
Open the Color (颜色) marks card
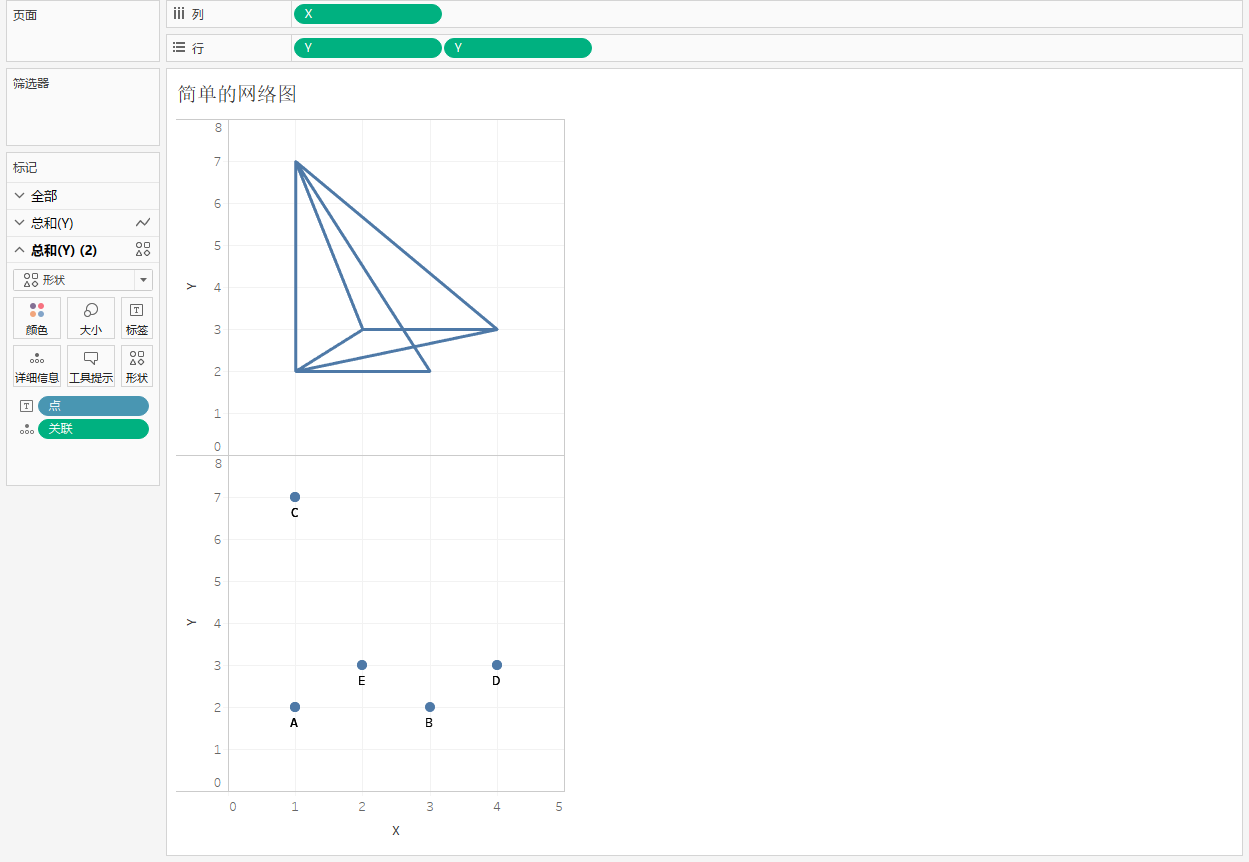pyautogui.click(x=37, y=318)
